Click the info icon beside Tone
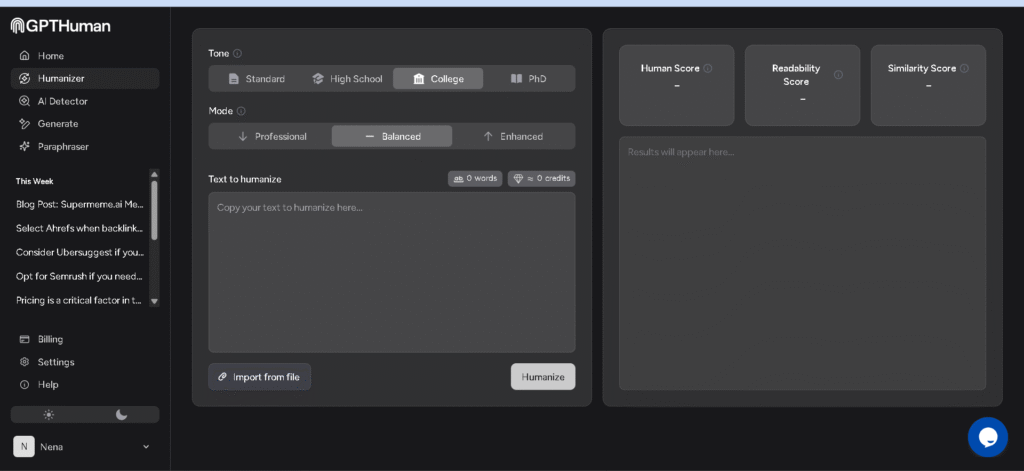1024x471 pixels. [237, 54]
